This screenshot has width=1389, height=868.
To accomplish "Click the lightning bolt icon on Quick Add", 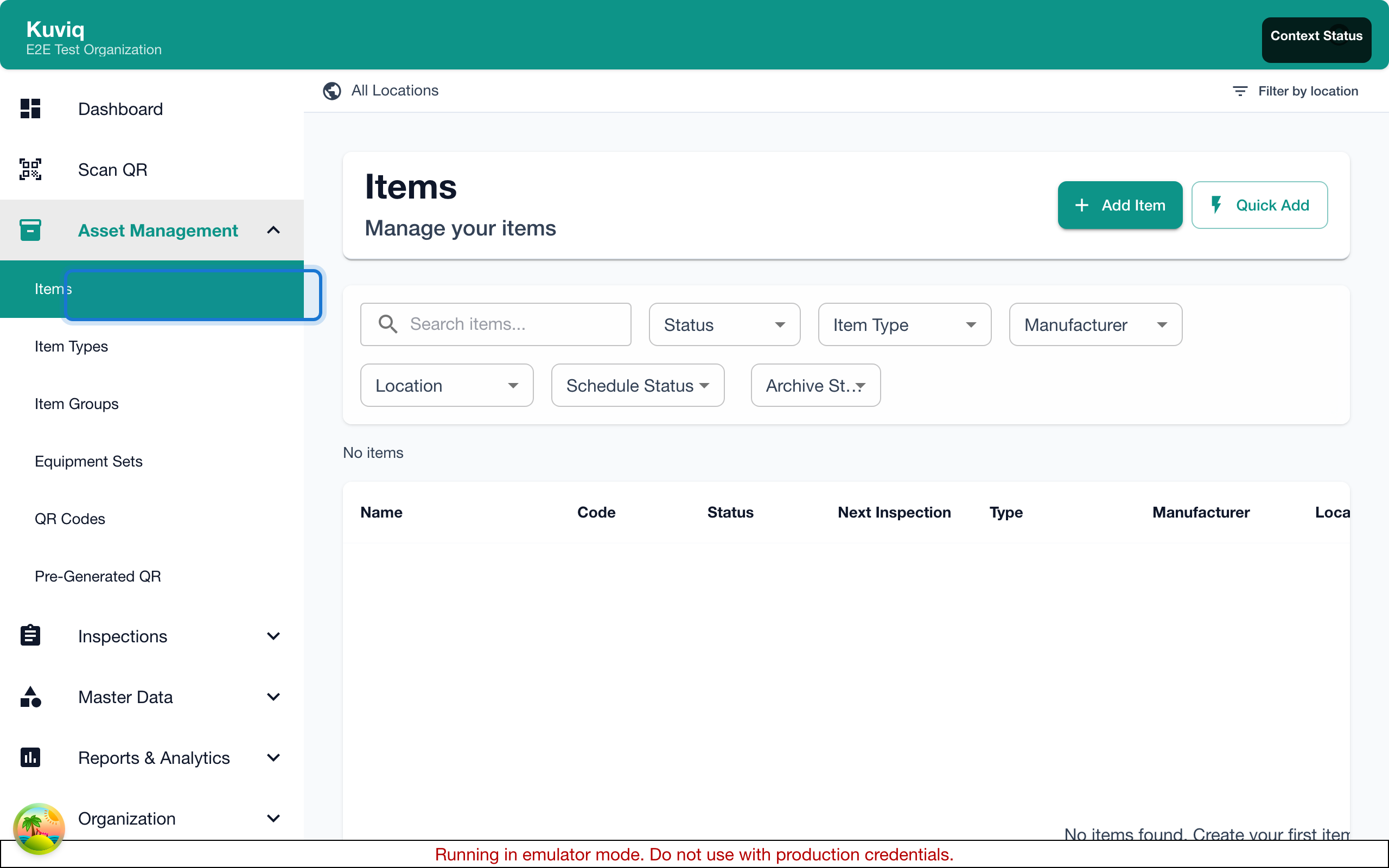I will coord(1216,205).
